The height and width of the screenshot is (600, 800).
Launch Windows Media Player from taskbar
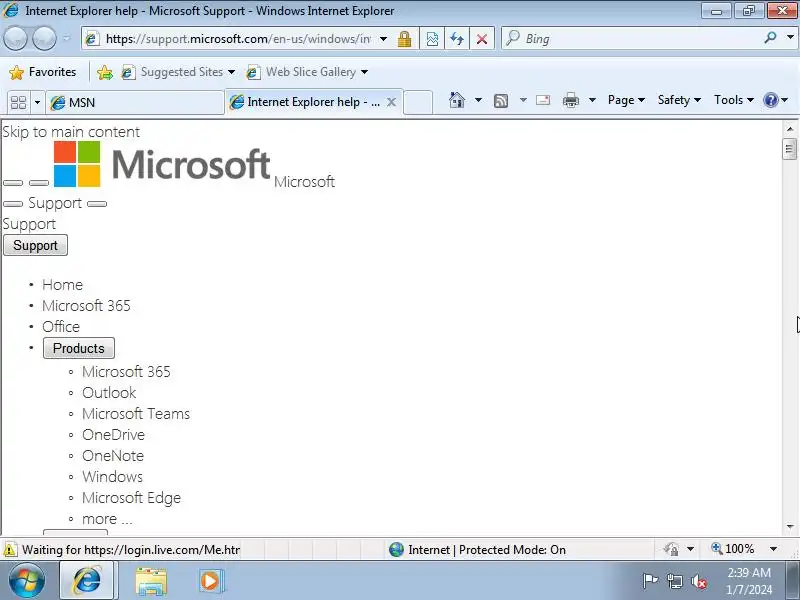pos(210,581)
